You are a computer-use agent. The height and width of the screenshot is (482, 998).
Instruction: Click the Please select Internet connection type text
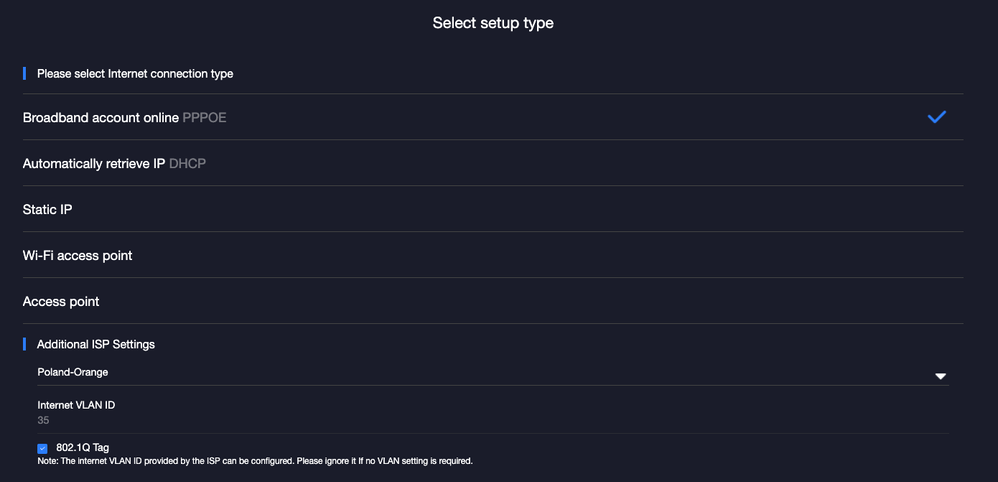tap(135, 73)
